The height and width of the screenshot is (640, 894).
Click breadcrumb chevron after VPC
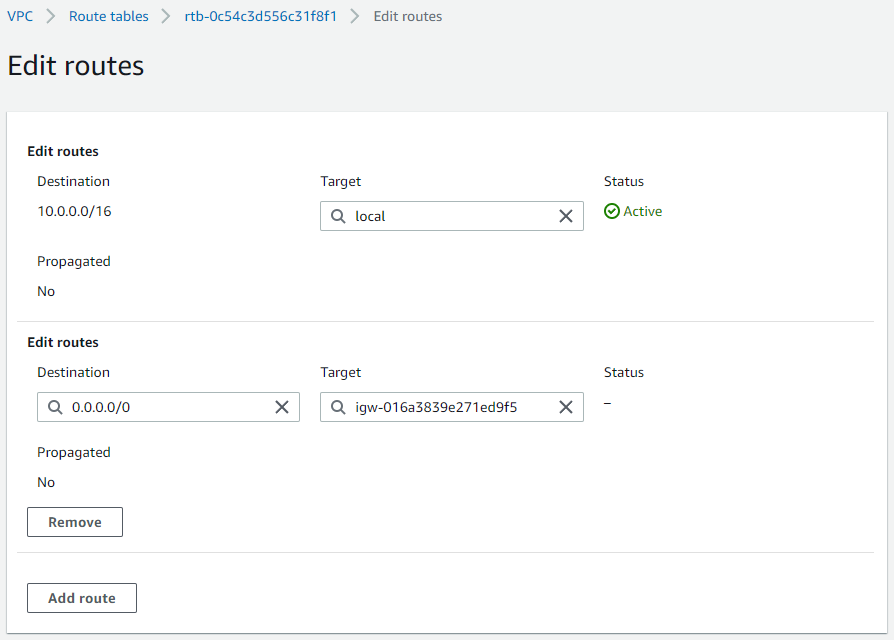click(x=51, y=16)
